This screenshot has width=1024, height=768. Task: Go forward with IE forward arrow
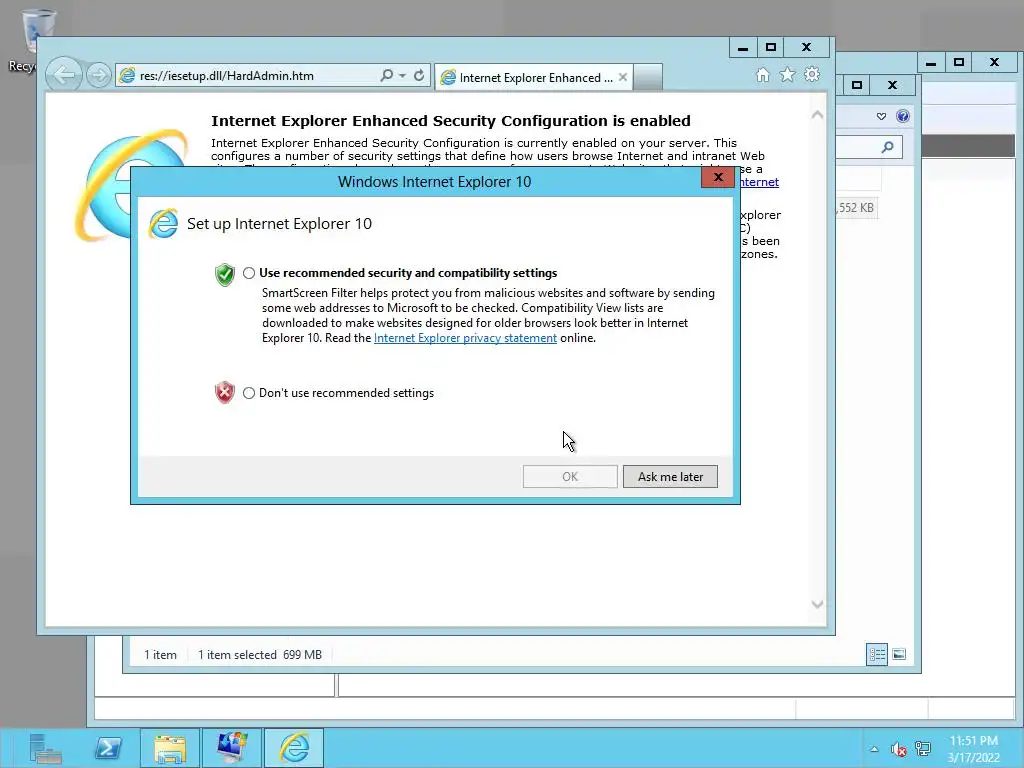click(99, 76)
